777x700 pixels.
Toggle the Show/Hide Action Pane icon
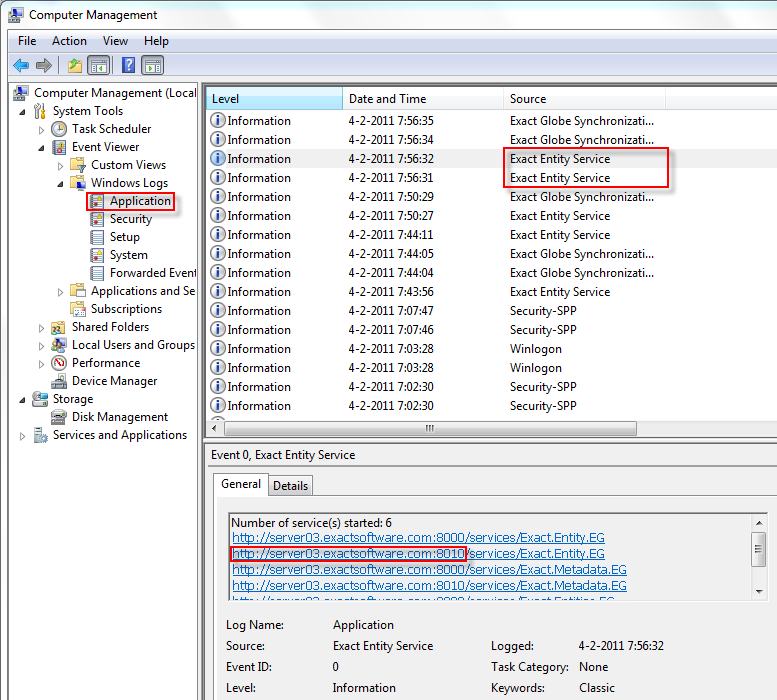(x=153, y=65)
